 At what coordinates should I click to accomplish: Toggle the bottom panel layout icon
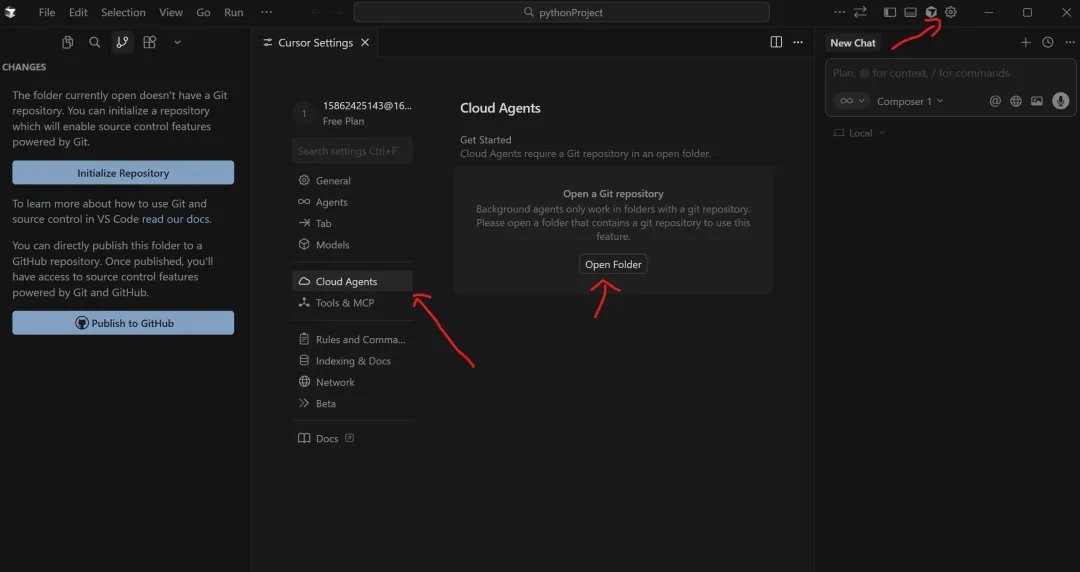point(910,12)
